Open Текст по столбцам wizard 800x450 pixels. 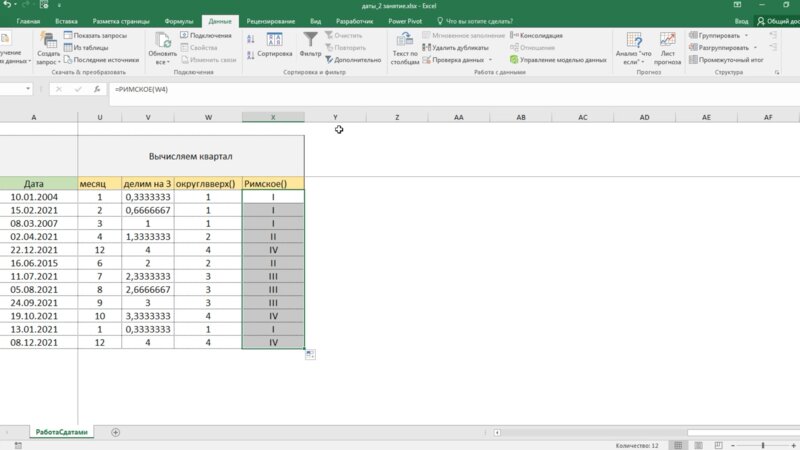tap(405, 48)
